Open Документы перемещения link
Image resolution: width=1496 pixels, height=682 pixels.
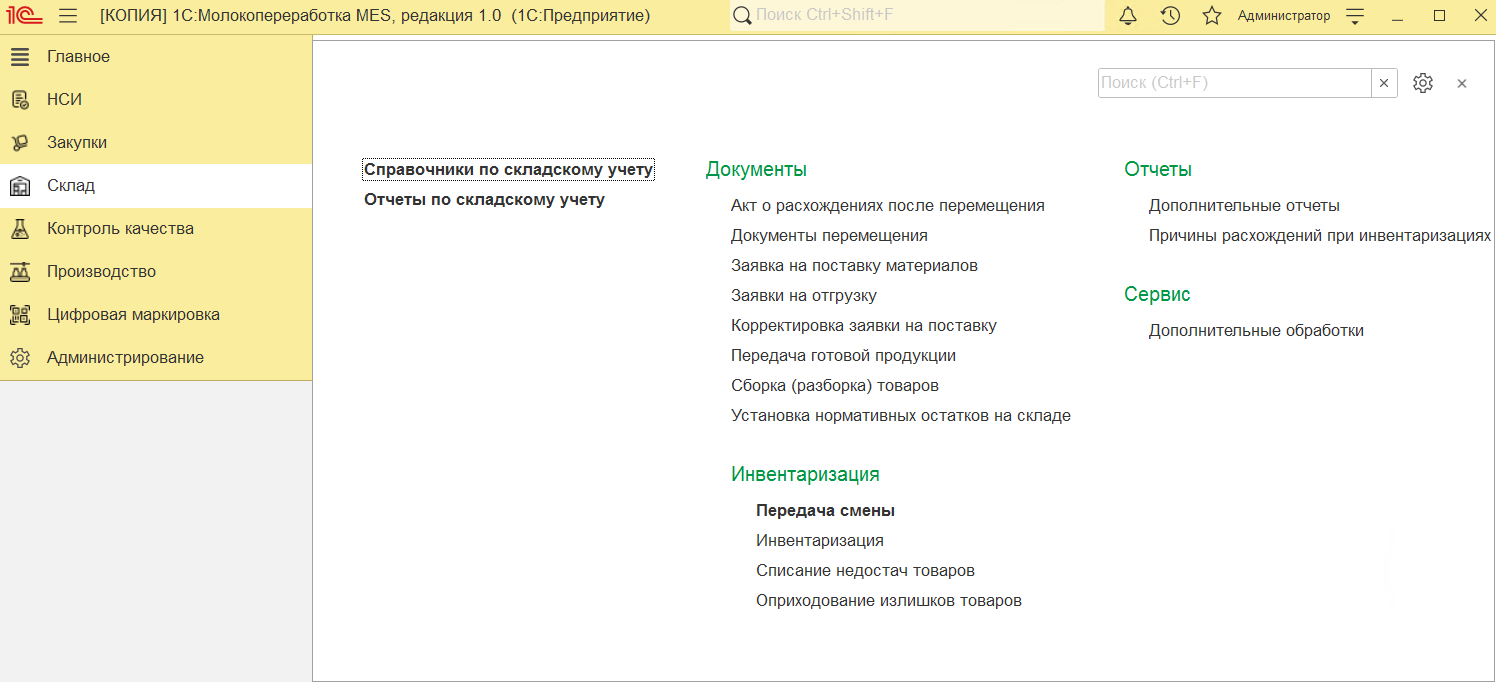[x=829, y=235]
